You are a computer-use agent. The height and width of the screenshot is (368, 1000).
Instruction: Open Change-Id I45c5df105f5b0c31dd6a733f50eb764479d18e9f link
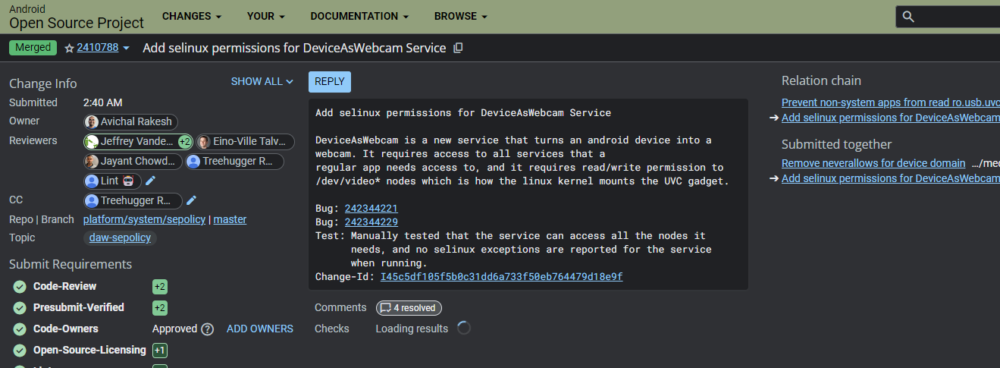[501, 277]
